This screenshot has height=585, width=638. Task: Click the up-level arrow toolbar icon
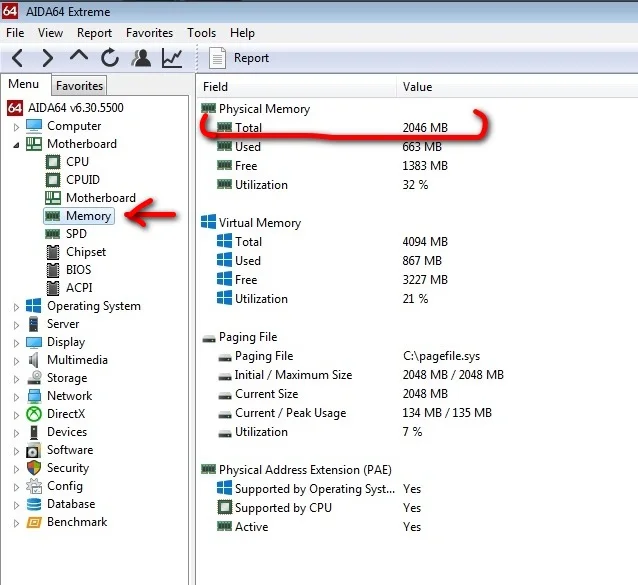[x=79, y=56]
